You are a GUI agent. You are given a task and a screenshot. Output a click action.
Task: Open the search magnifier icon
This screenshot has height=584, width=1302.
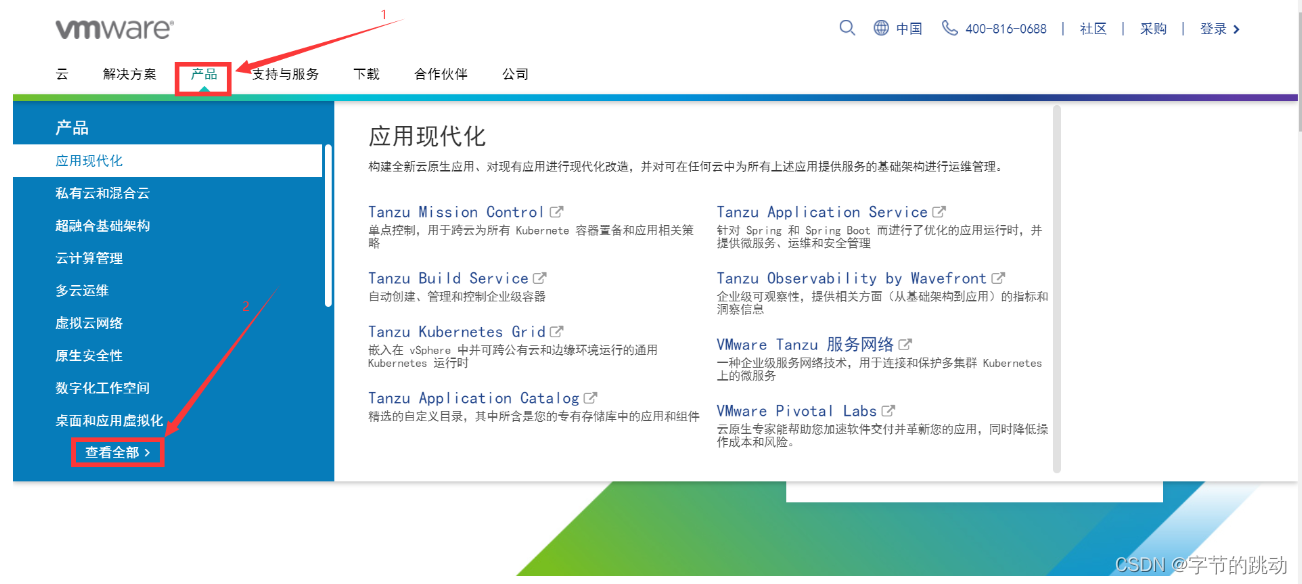tap(847, 28)
